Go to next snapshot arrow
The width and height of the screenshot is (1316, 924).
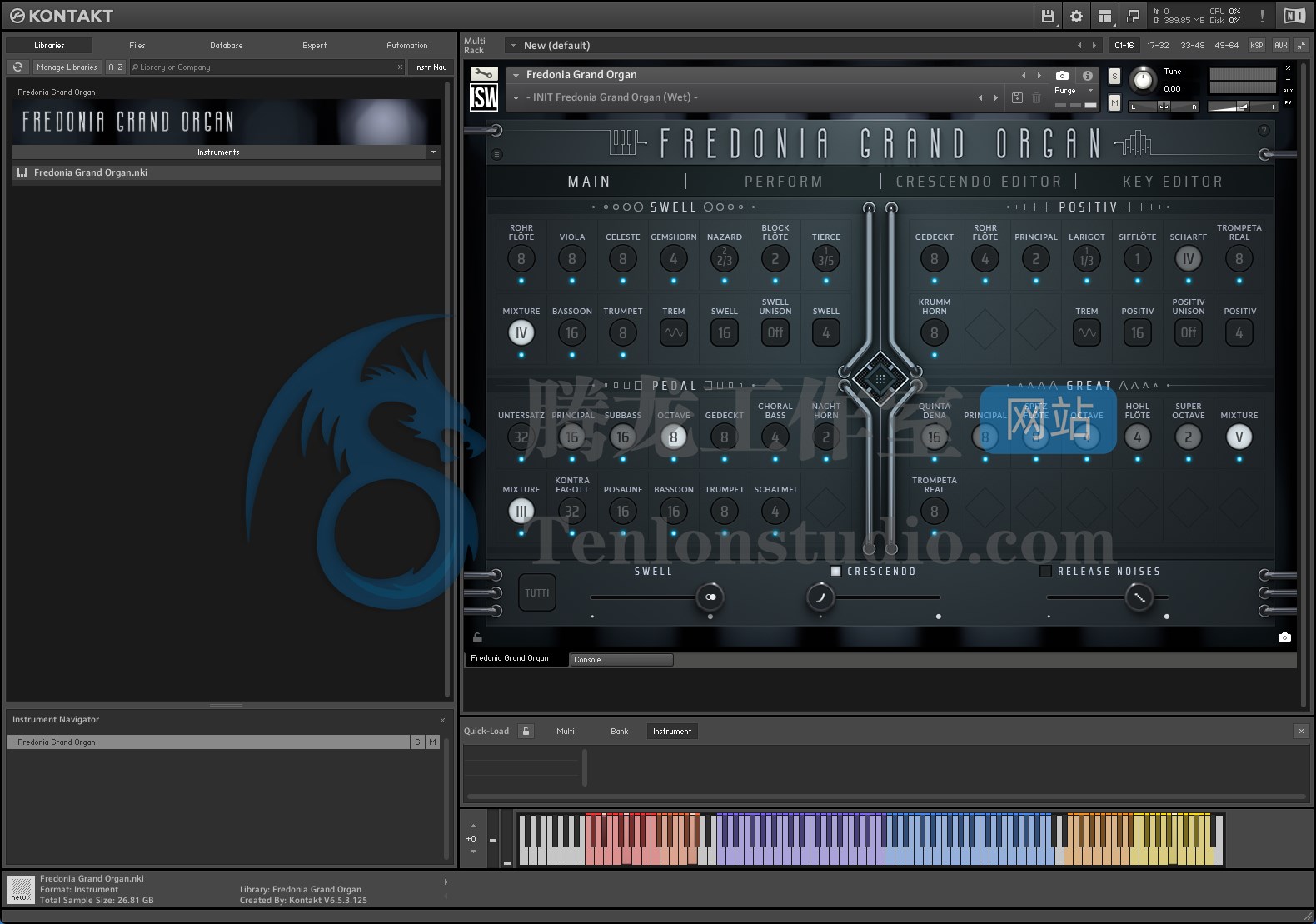coord(995,97)
